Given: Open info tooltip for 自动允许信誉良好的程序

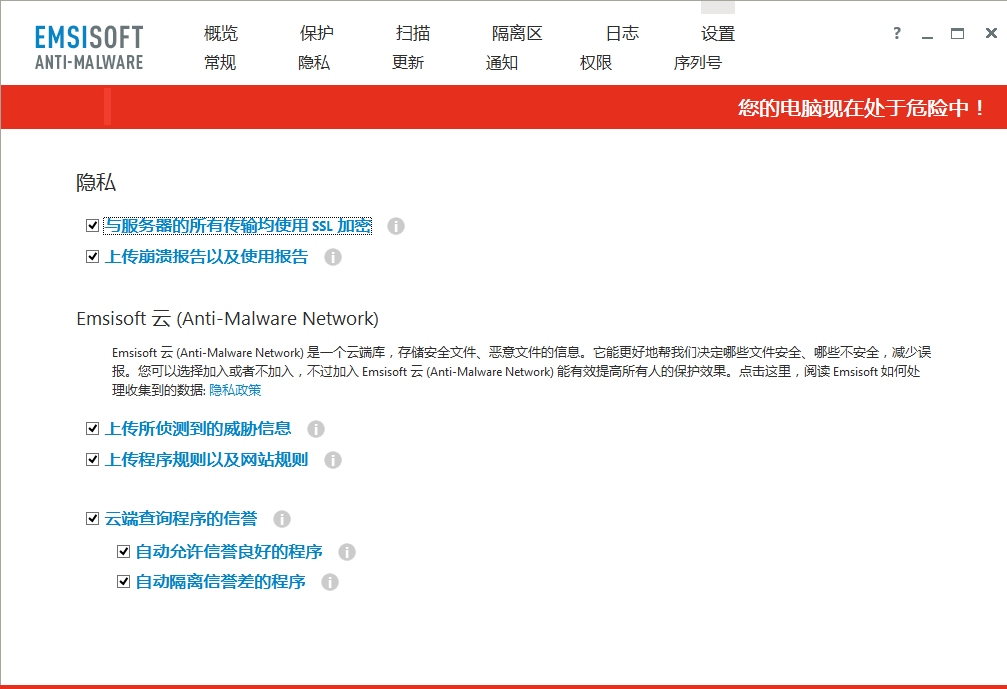Looking at the screenshot, I should click(x=347, y=552).
